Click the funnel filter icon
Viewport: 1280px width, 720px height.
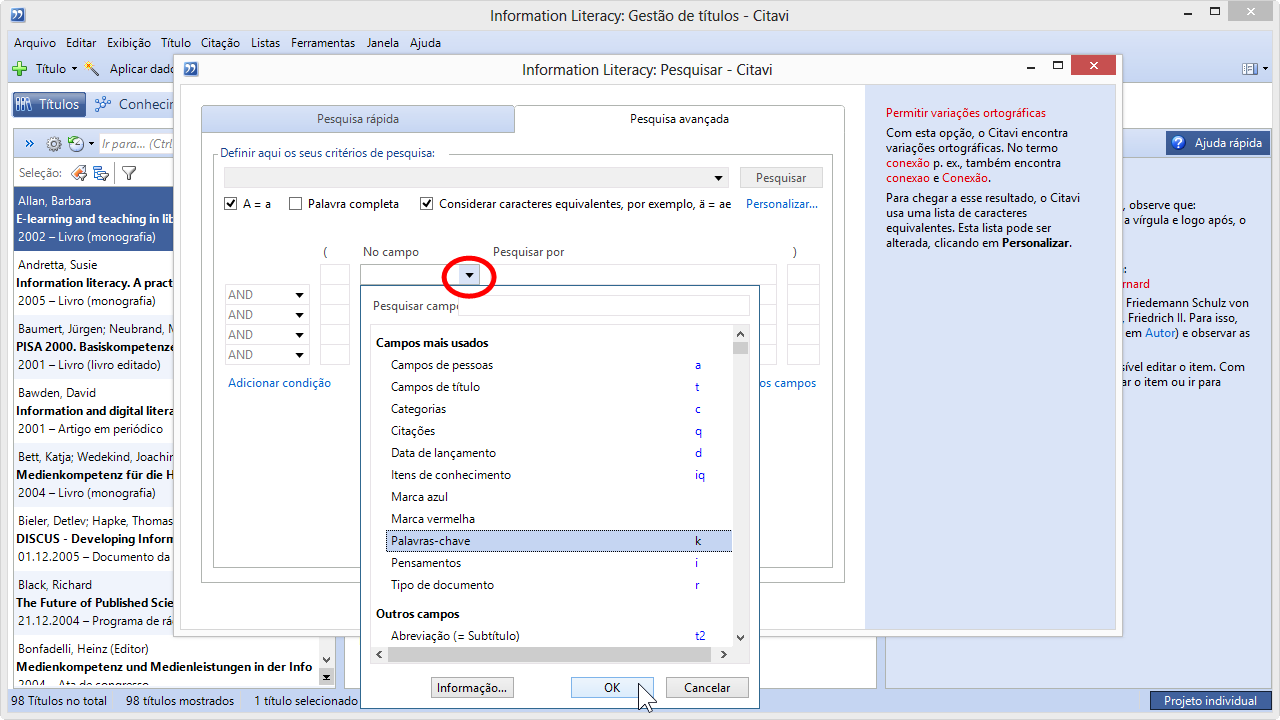click(129, 173)
